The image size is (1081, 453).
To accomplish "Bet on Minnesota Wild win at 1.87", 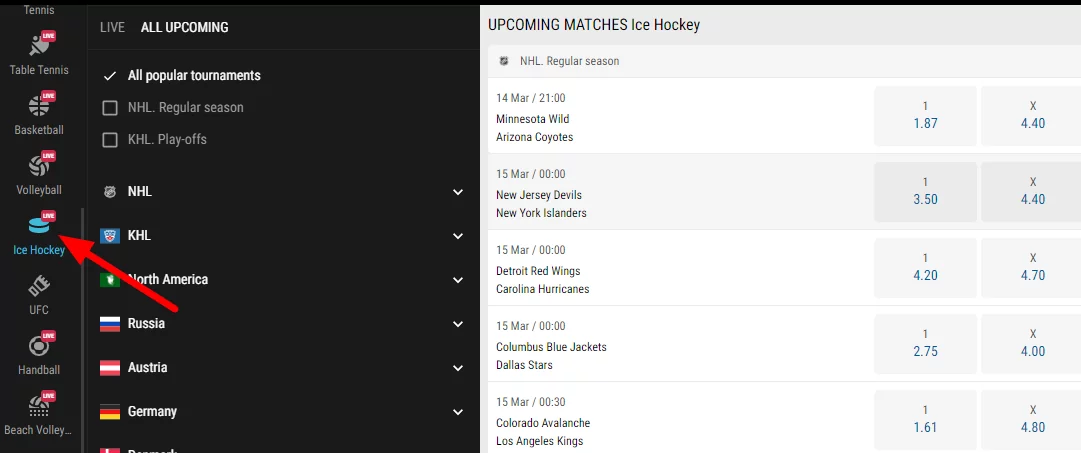I will click(x=925, y=115).
